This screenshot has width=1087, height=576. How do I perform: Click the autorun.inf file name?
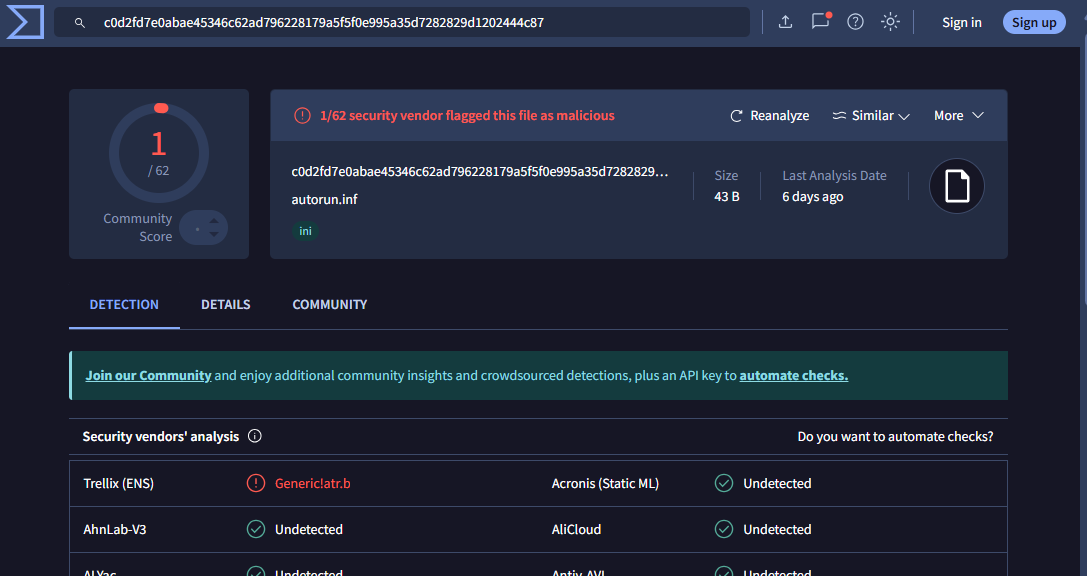tap(324, 200)
